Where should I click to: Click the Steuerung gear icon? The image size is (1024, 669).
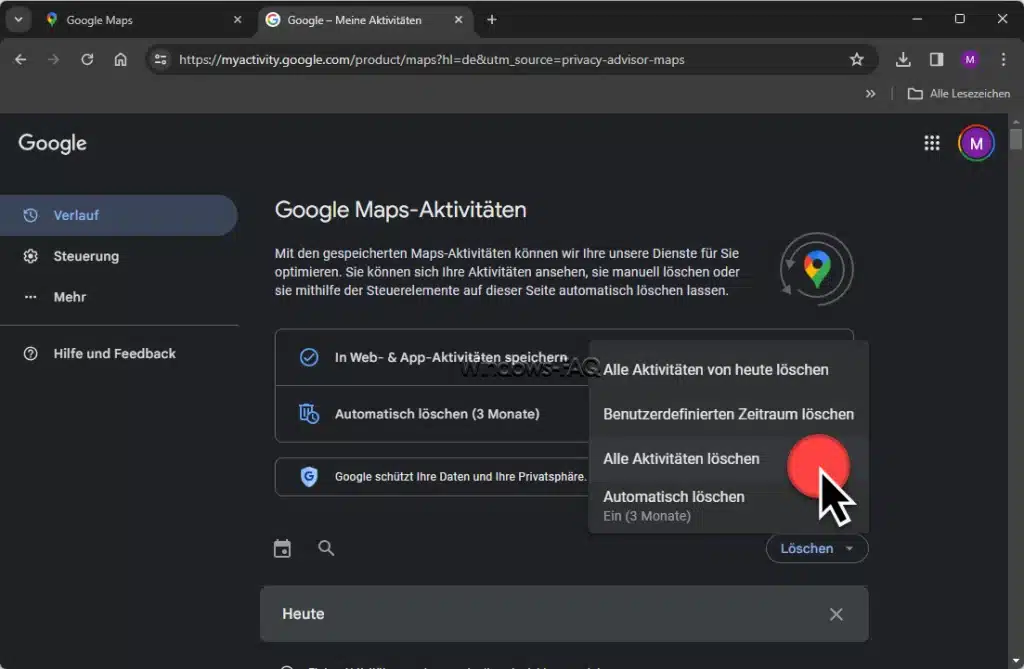click(30, 256)
